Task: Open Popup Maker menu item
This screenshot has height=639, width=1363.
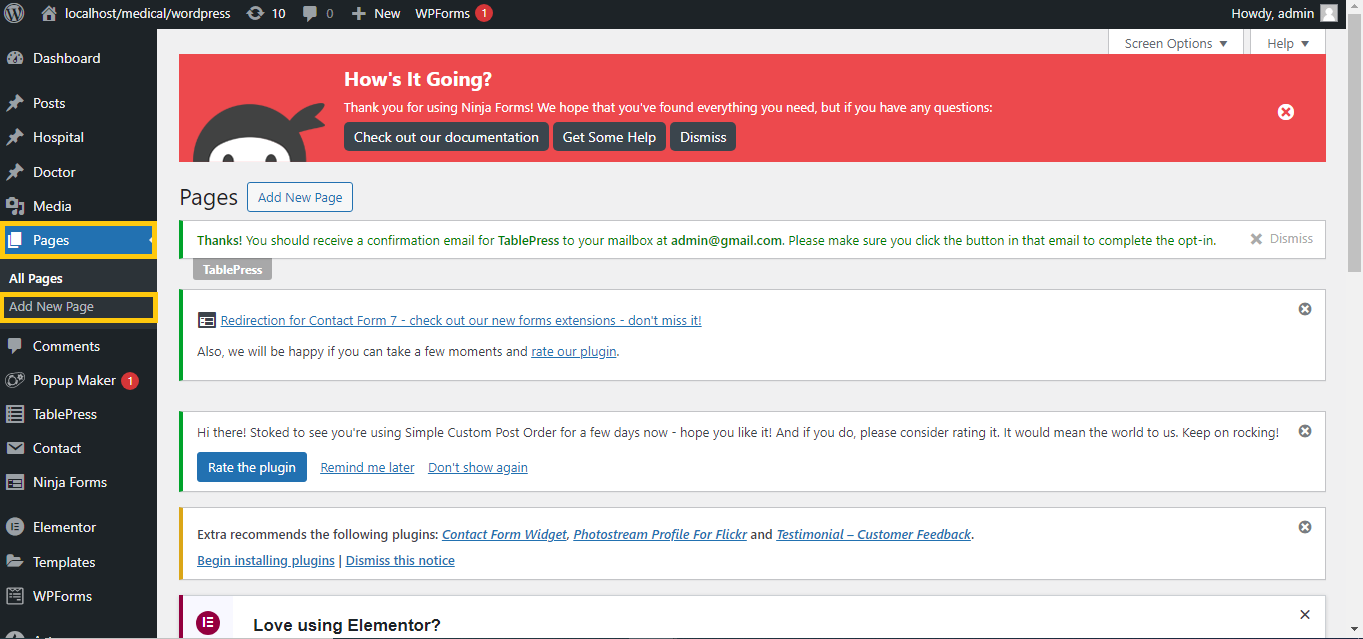Action: [x=74, y=380]
